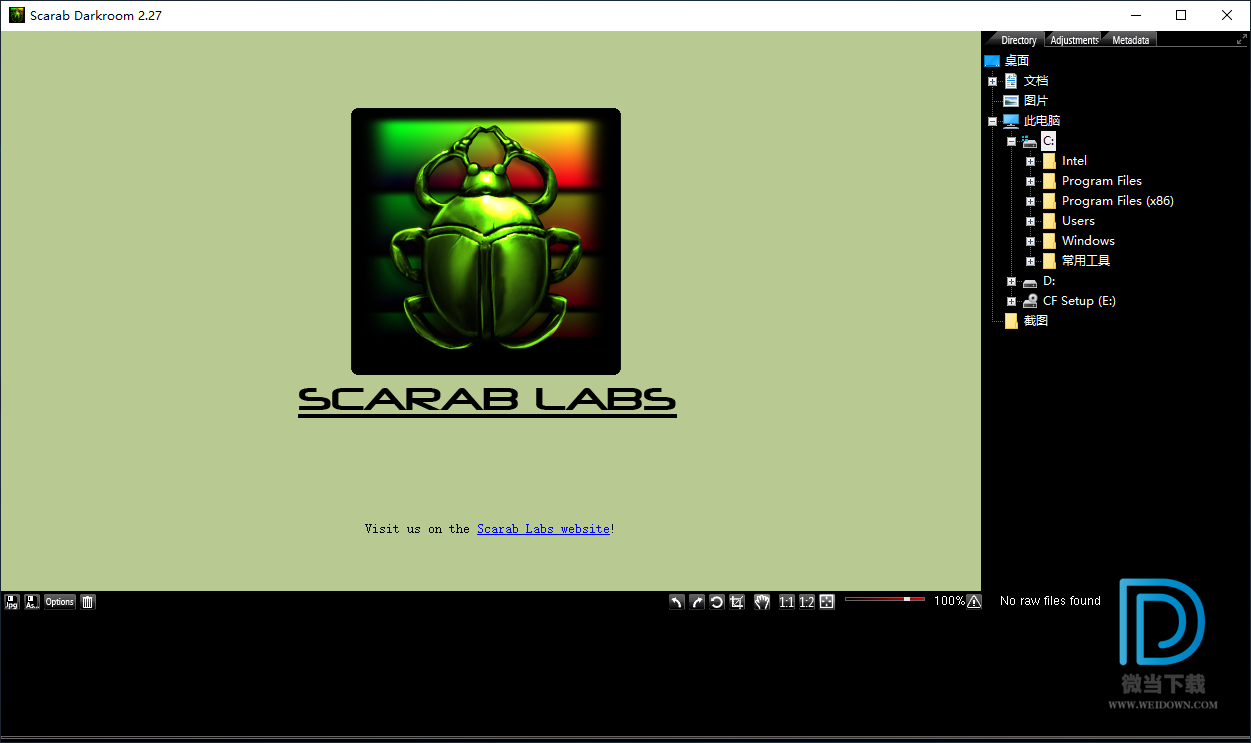1251x743 pixels.
Task: Set zoom to 1:1
Action: [x=787, y=601]
